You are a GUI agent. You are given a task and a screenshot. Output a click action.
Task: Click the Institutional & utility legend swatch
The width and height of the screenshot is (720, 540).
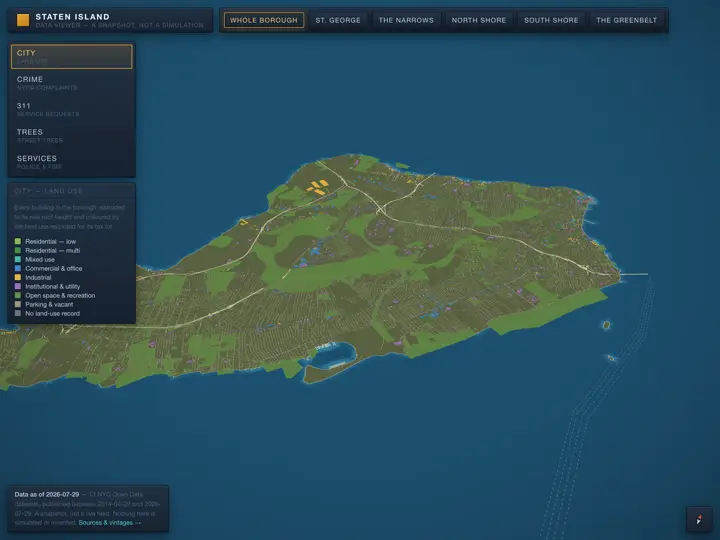tap(18, 286)
